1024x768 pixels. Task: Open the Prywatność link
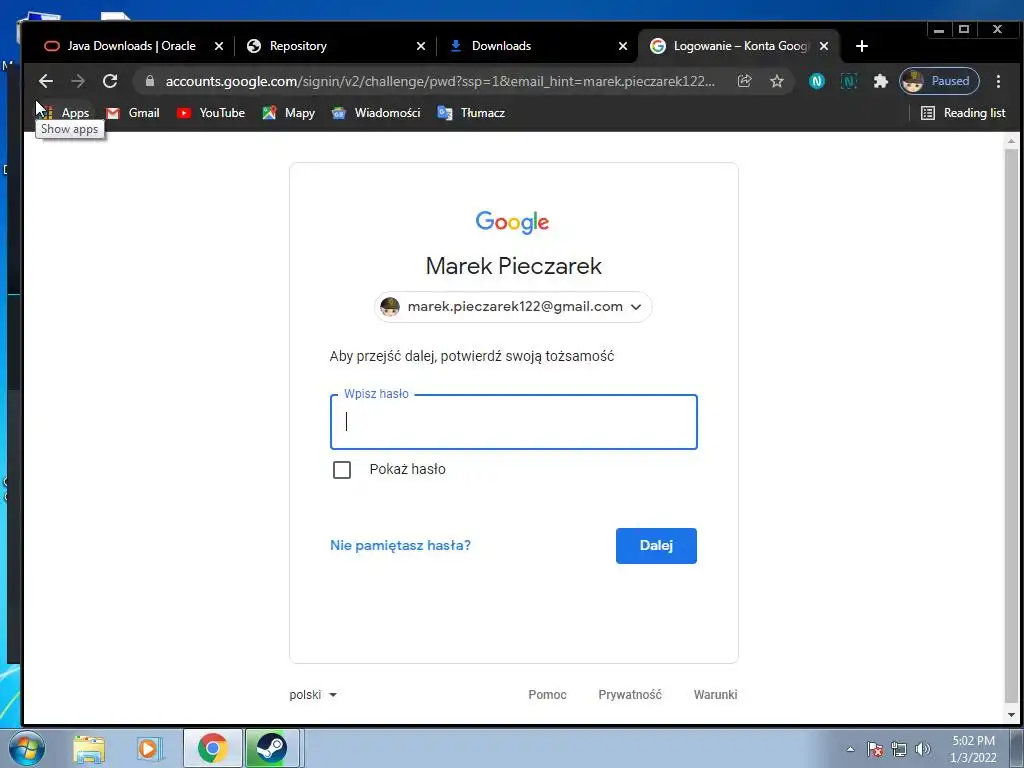pos(630,695)
